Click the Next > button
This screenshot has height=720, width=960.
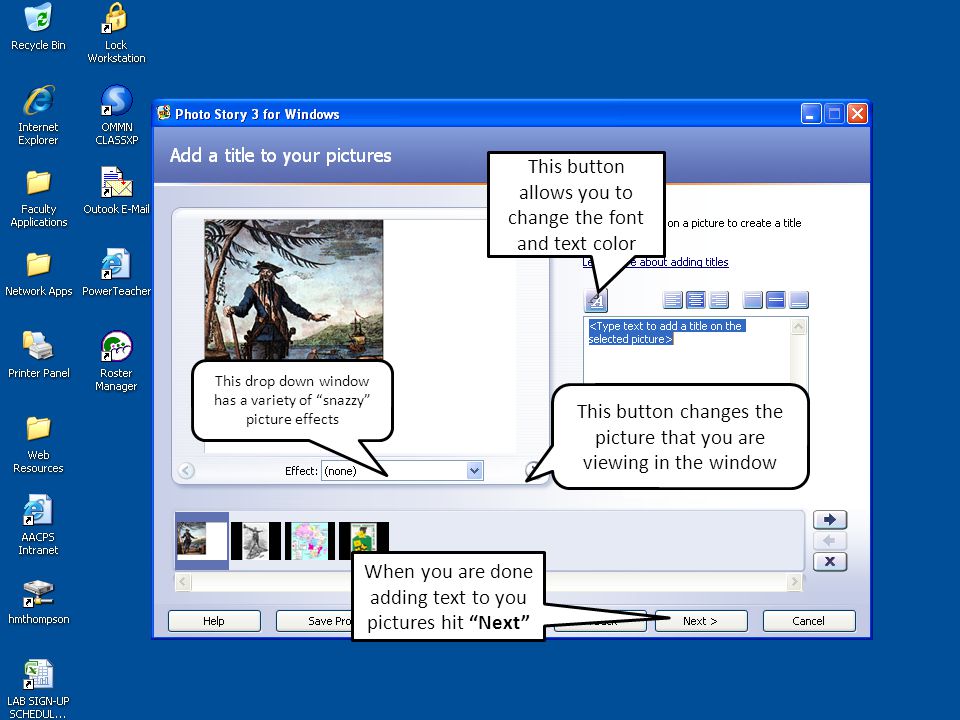(701, 621)
